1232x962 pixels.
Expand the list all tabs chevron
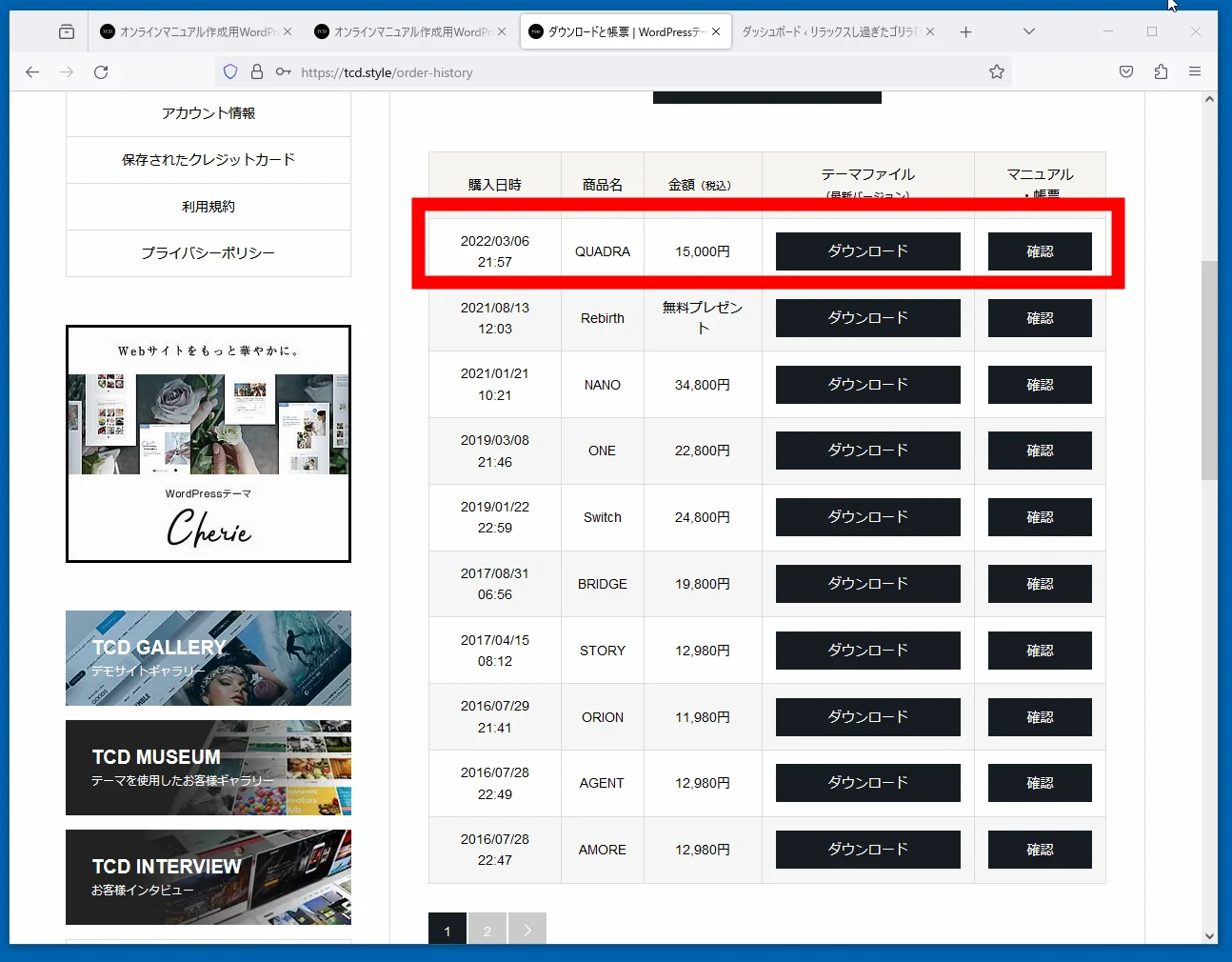[x=1028, y=32]
